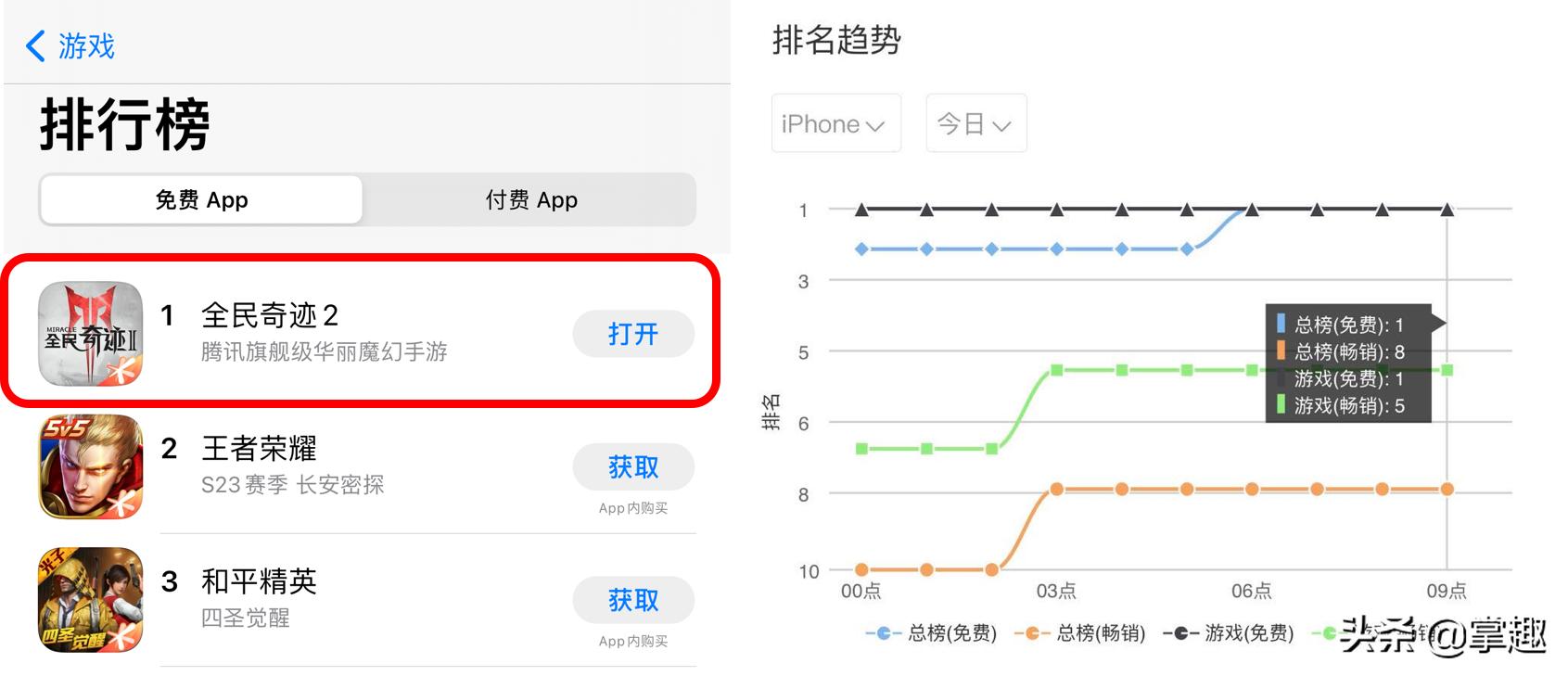1568x676 pixels.
Task: Click the 打开 button for 全民奇迹2
Action: 633,334
